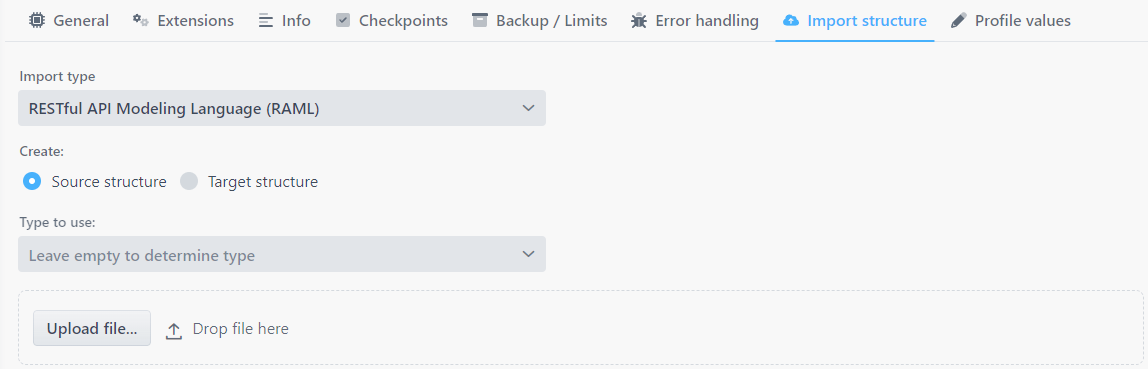Select the Target structure radio button

pos(190,181)
